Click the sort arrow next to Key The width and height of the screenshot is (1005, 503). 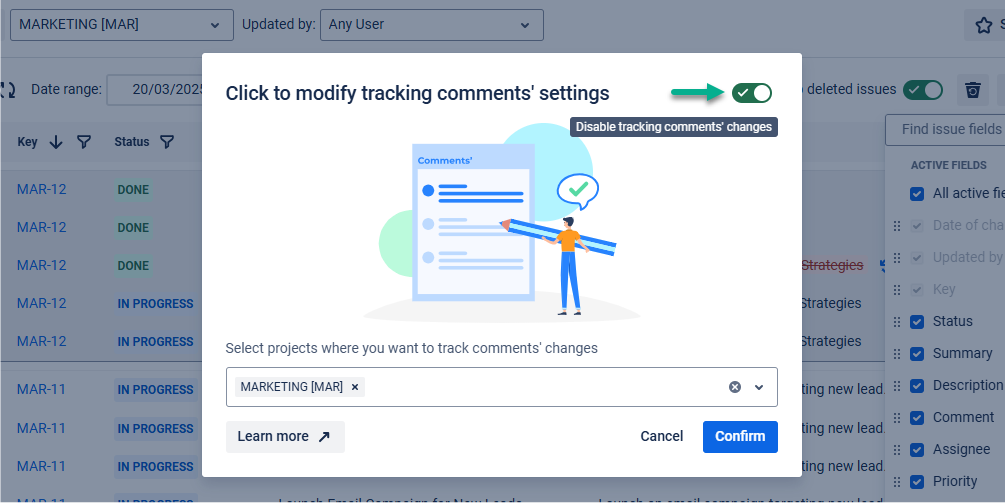pyautogui.click(x=56, y=142)
